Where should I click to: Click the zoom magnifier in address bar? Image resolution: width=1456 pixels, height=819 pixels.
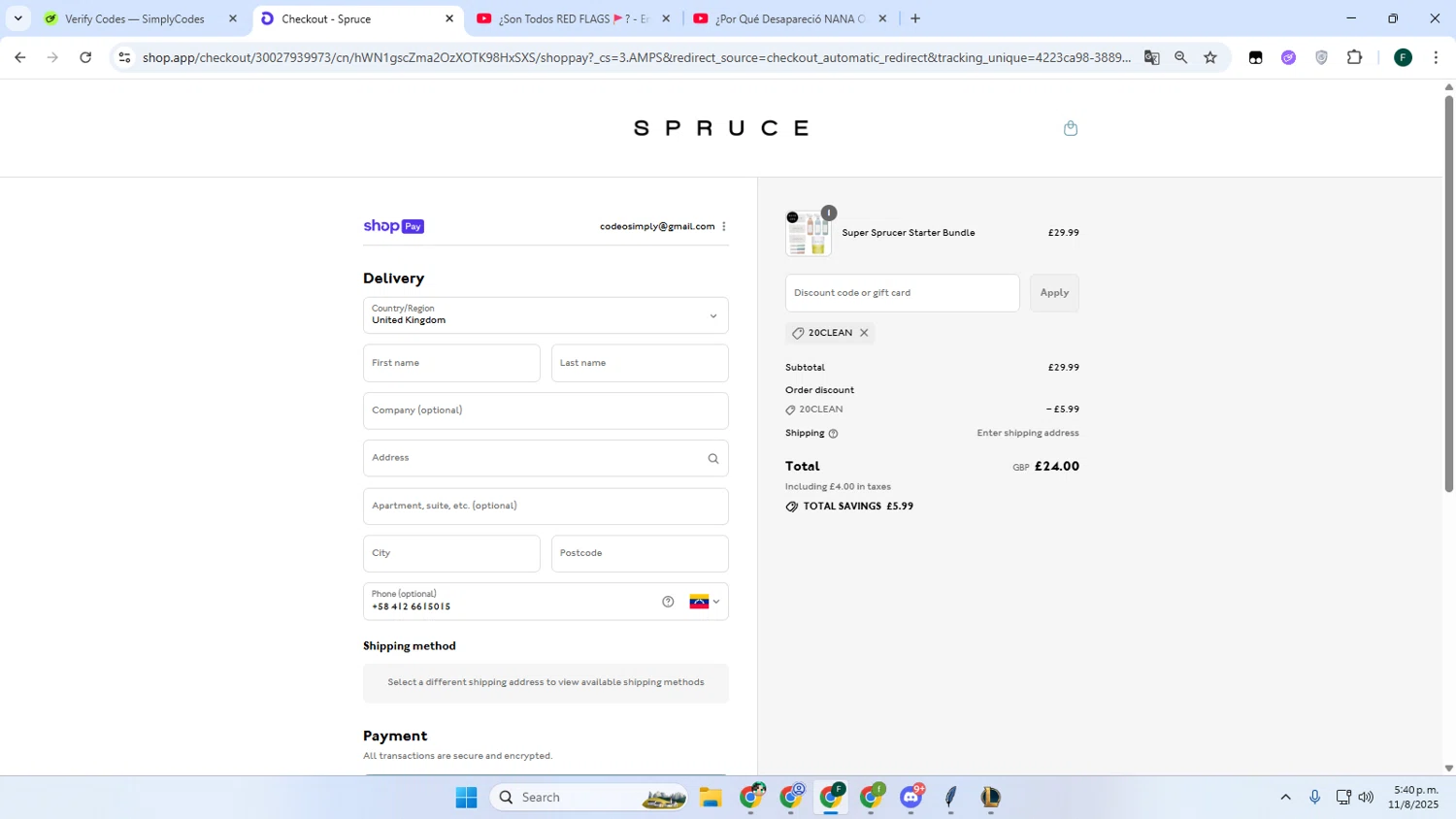(1181, 57)
